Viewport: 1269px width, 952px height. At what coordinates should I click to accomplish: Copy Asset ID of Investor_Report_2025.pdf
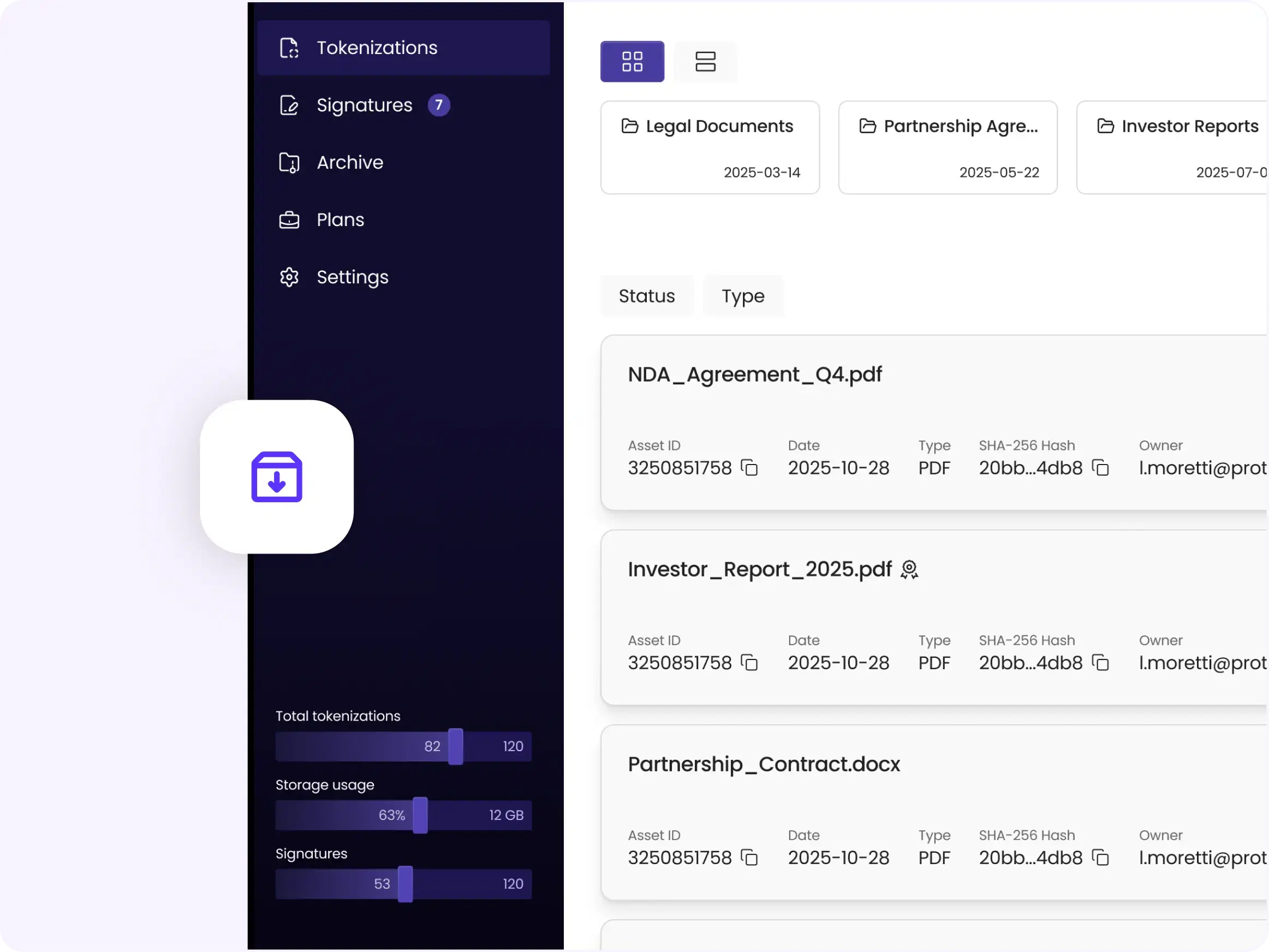[749, 663]
